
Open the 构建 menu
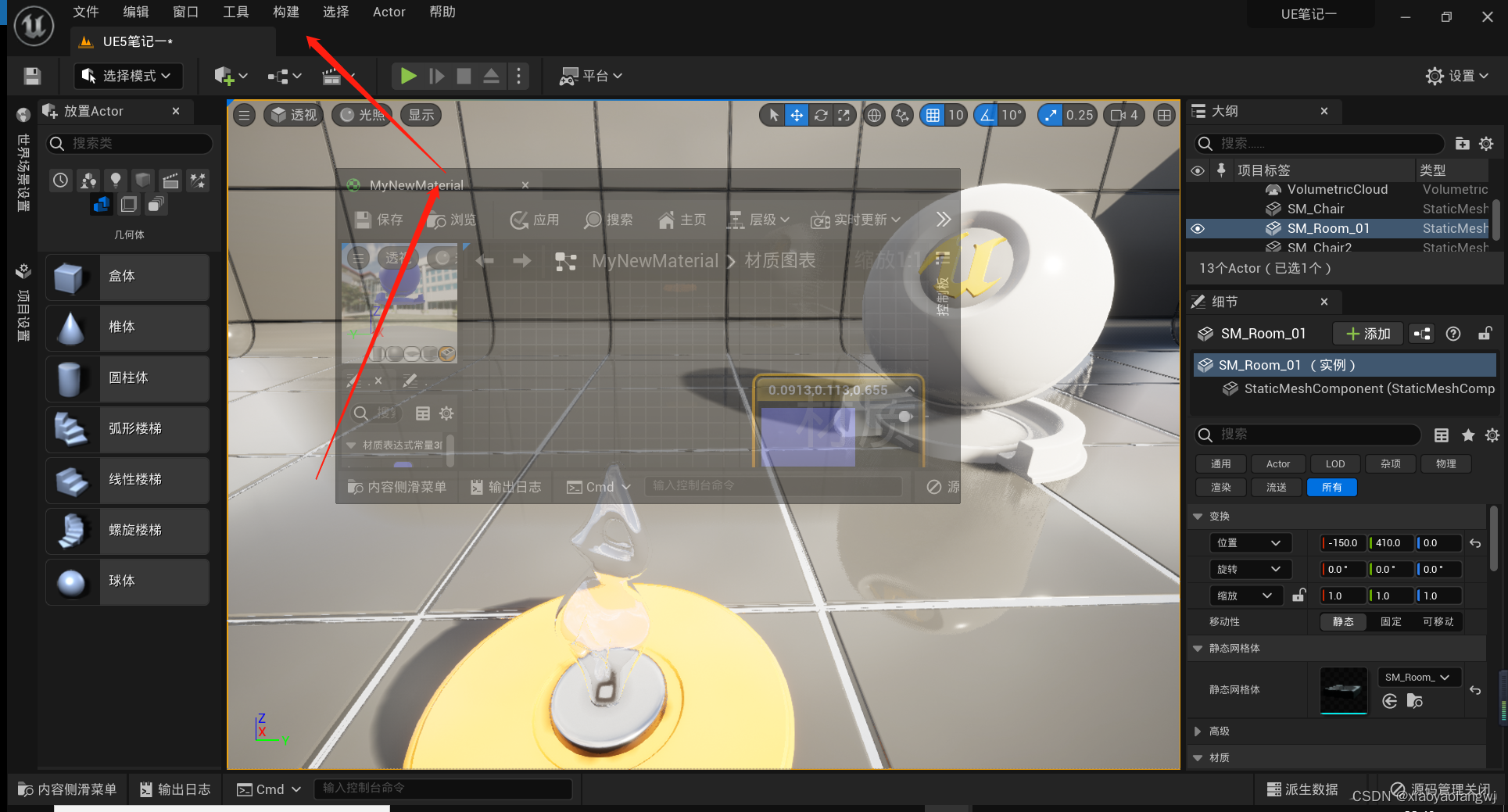[286, 12]
